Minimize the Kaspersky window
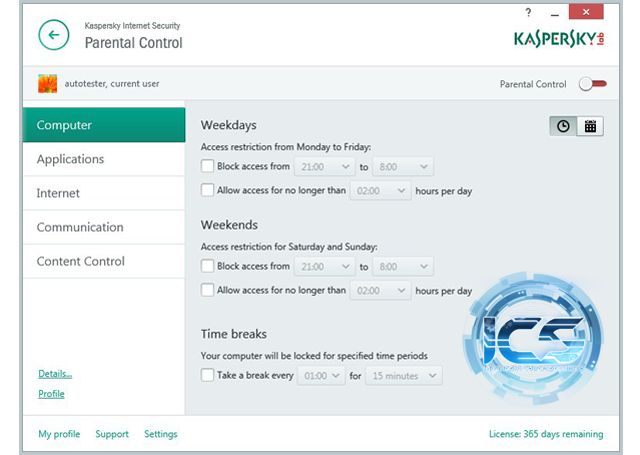Viewport: 640px width, 455px height. (554, 14)
